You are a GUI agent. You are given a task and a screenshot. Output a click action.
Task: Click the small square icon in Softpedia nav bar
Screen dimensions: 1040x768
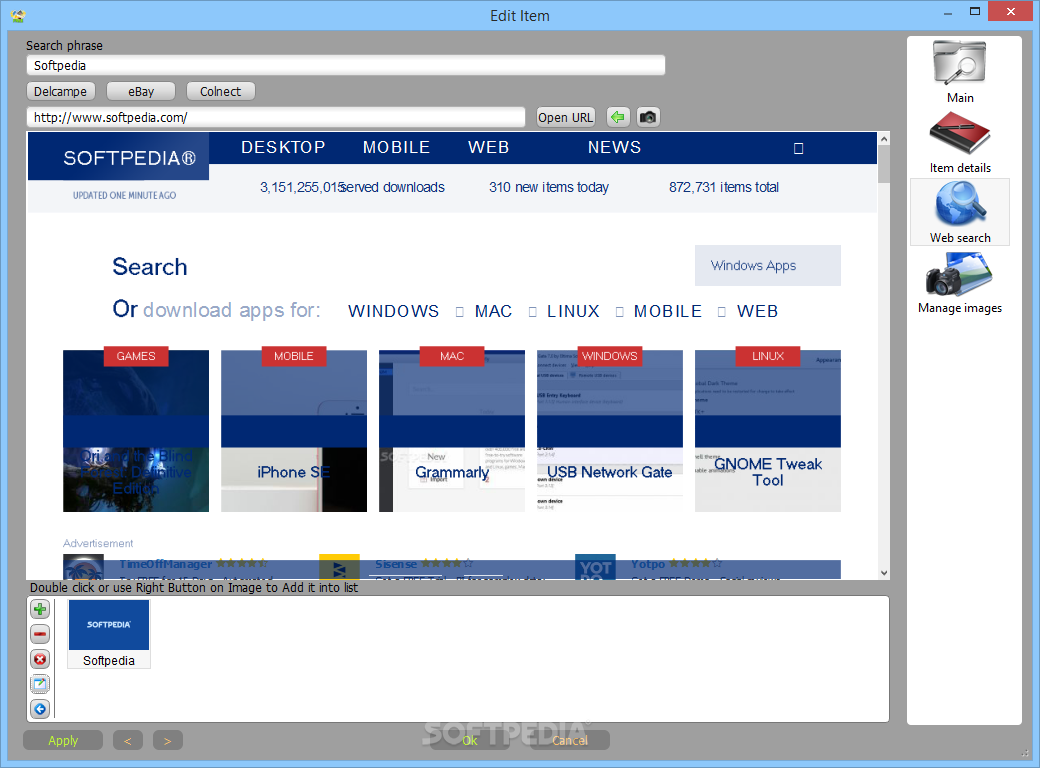click(x=799, y=149)
